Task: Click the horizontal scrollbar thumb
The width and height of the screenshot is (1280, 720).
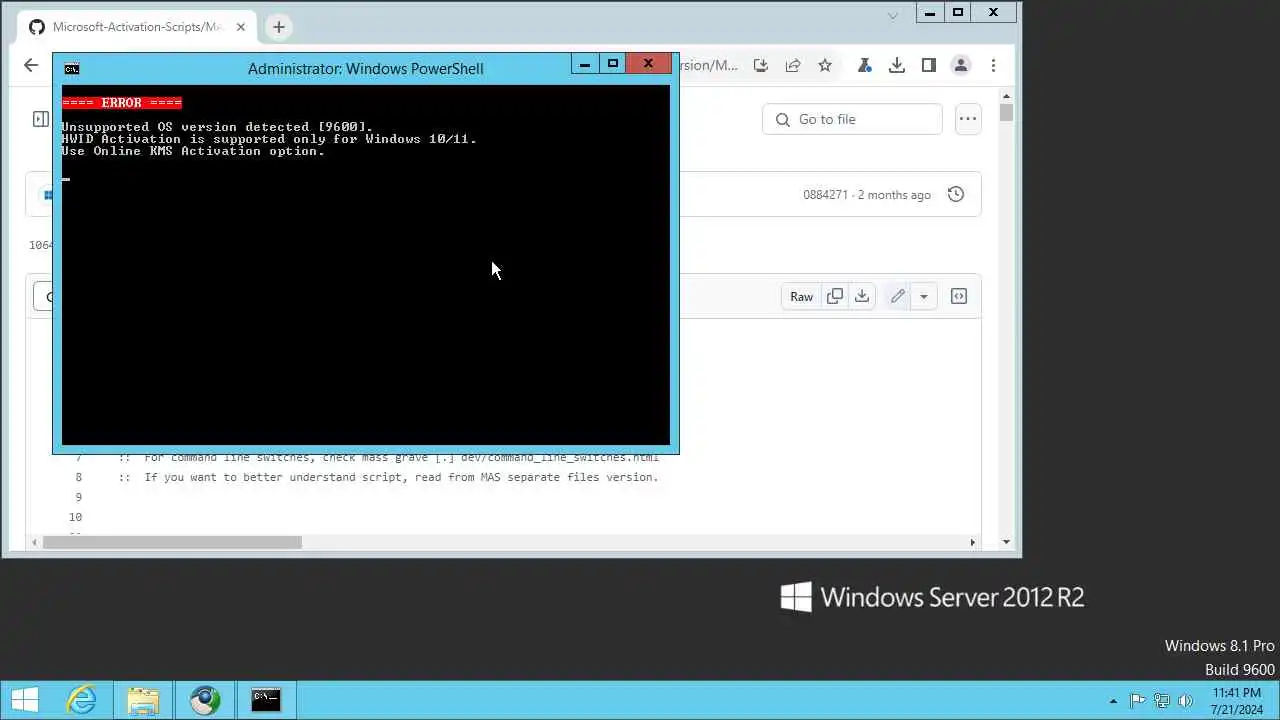Action: pyautogui.click(x=171, y=542)
